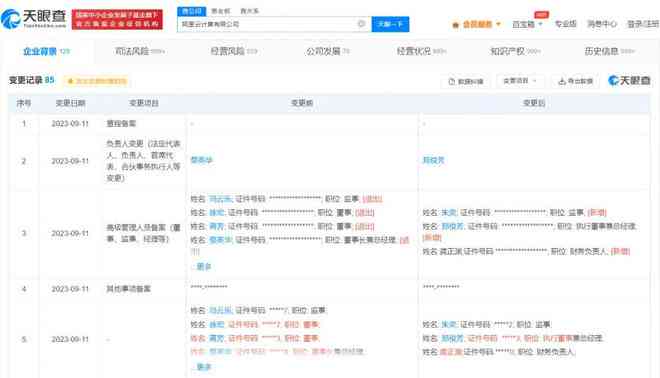Click the 天眼一下 search button
This screenshot has height=378, width=660.
pyautogui.click(x=390, y=24)
